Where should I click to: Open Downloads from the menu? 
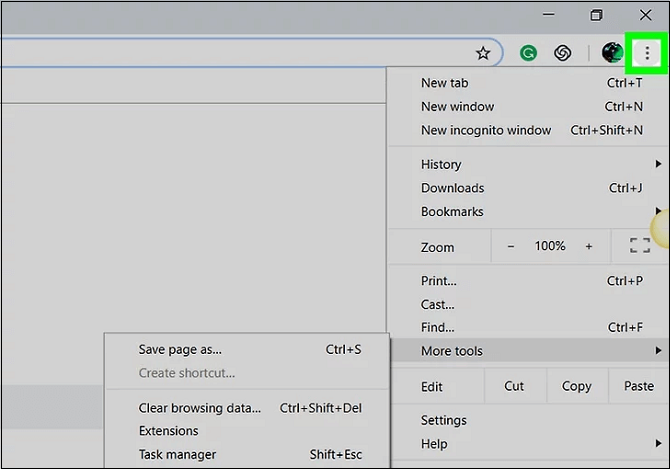(x=452, y=188)
